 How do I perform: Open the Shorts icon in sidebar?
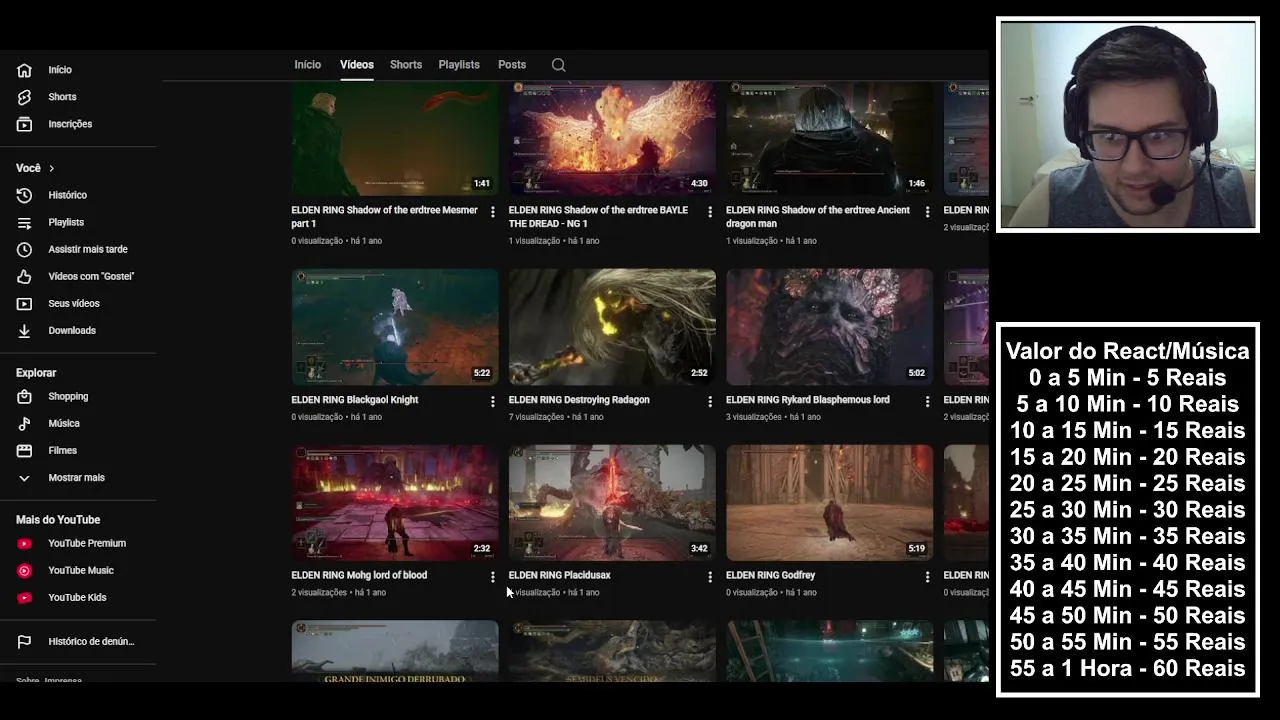click(25, 97)
